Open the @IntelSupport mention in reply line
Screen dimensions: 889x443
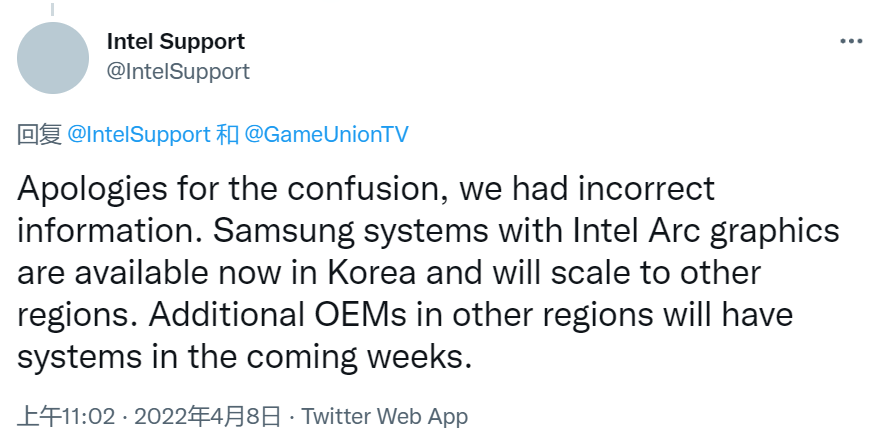click(x=139, y=135)
